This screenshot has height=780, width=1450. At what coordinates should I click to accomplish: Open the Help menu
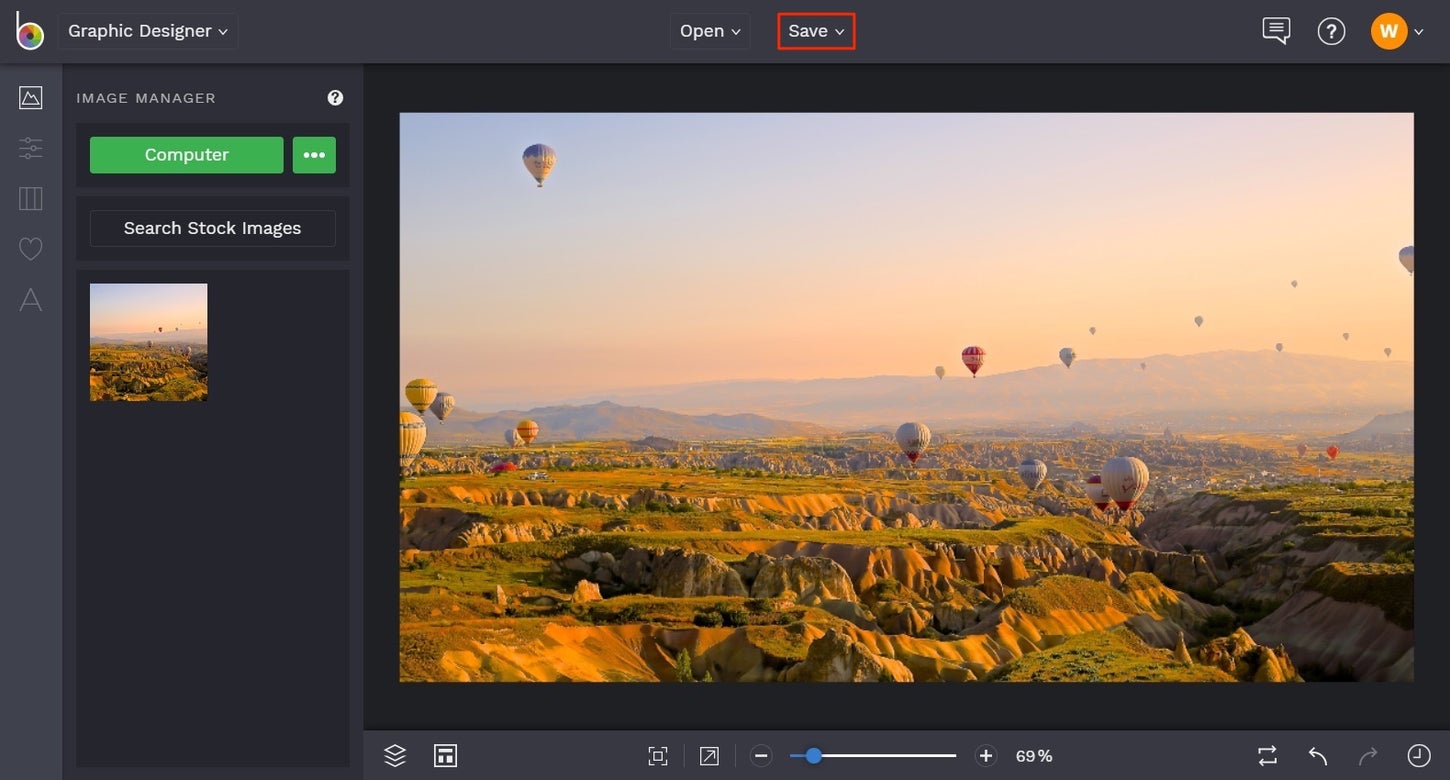[x=1331, y=30]
